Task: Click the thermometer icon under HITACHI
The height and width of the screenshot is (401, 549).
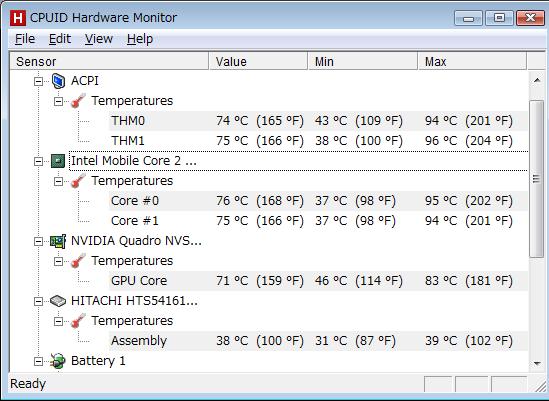Action: click(x=78, y=321)
